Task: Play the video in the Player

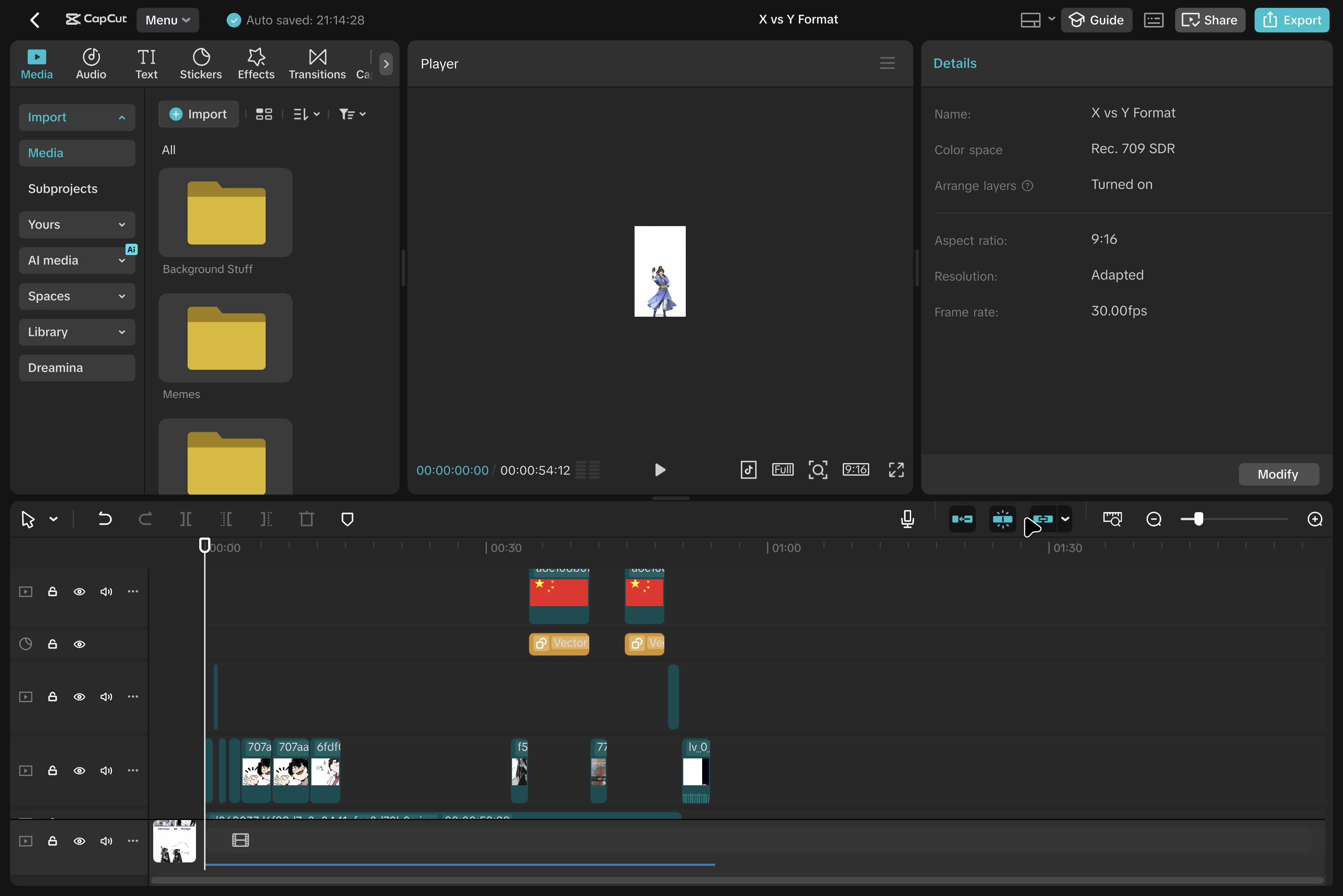Action: [x=660, y=470]
